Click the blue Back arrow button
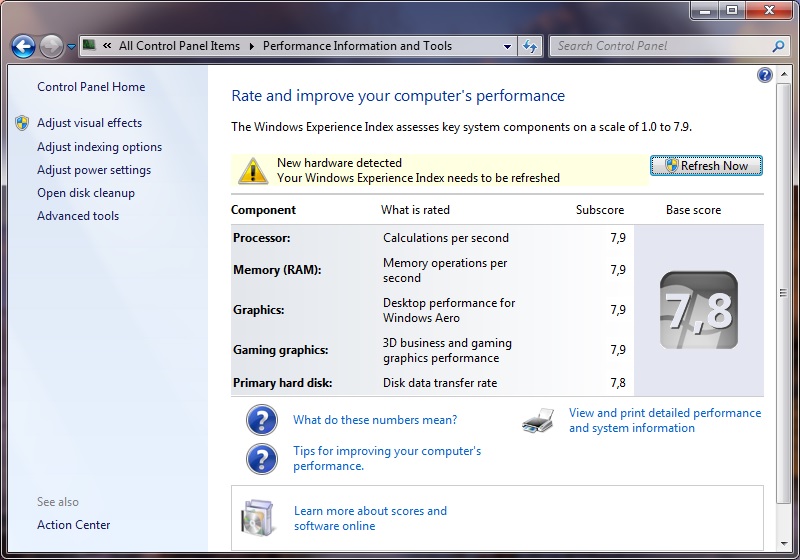Screen dimensions: 800x560 (23, 46)
